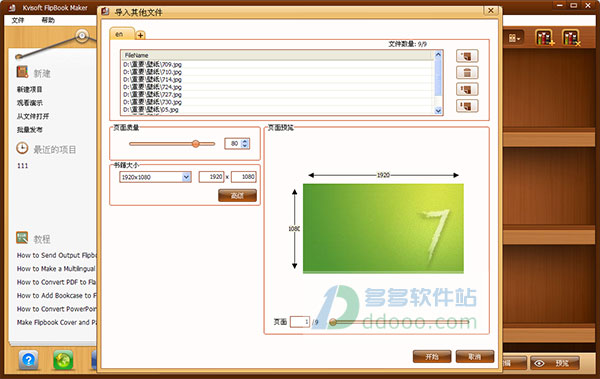This screenshot has height=379, width=600.
Task: Open 'How to Make a Multilingual' tutorial
Action: pos(56,269)
